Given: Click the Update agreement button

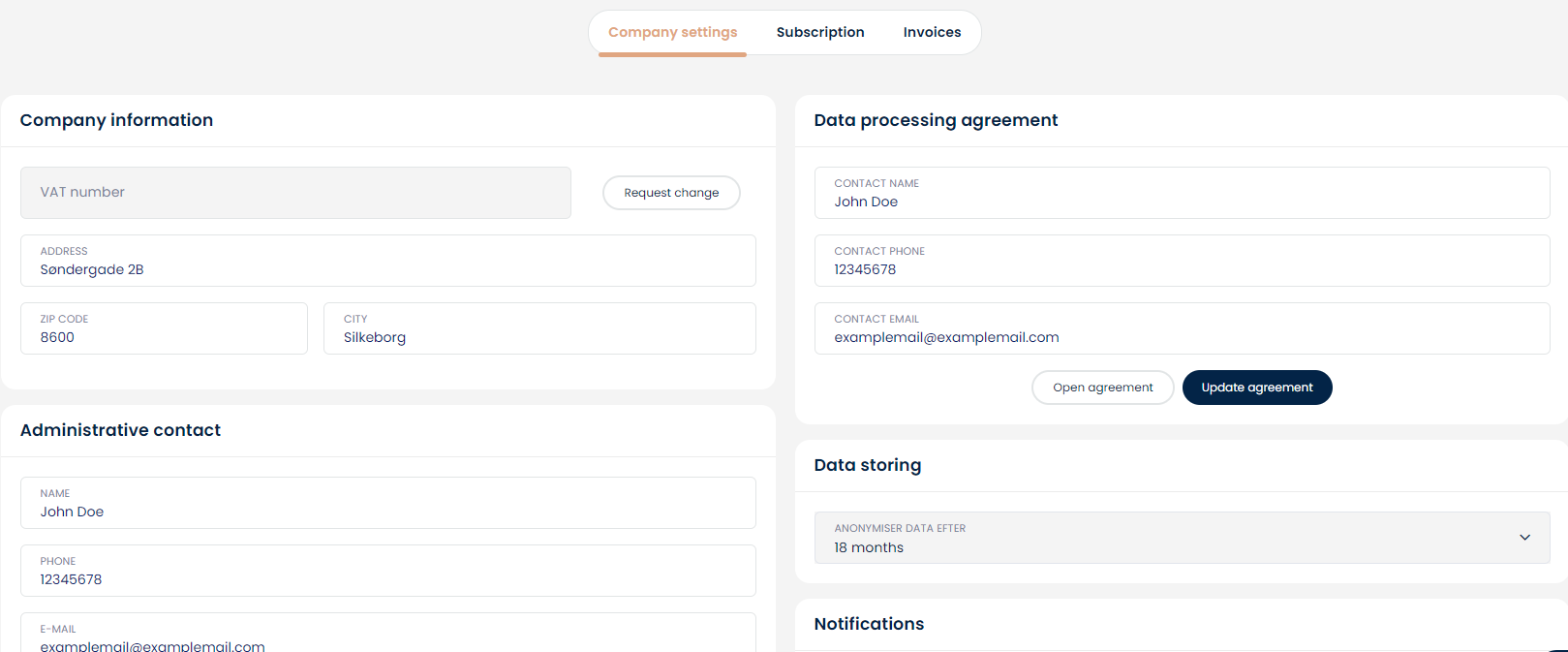Looking at the screenshot, I should click(1256, 388).
